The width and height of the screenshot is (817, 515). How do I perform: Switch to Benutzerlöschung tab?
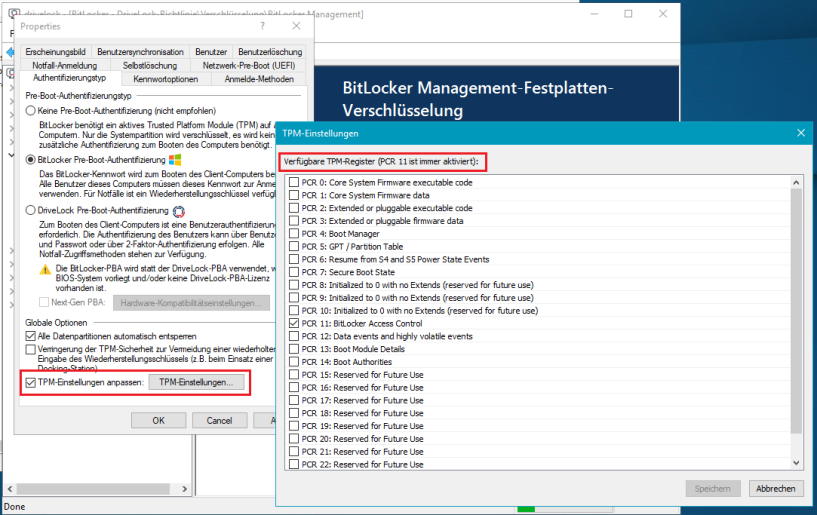coord(270,52)
